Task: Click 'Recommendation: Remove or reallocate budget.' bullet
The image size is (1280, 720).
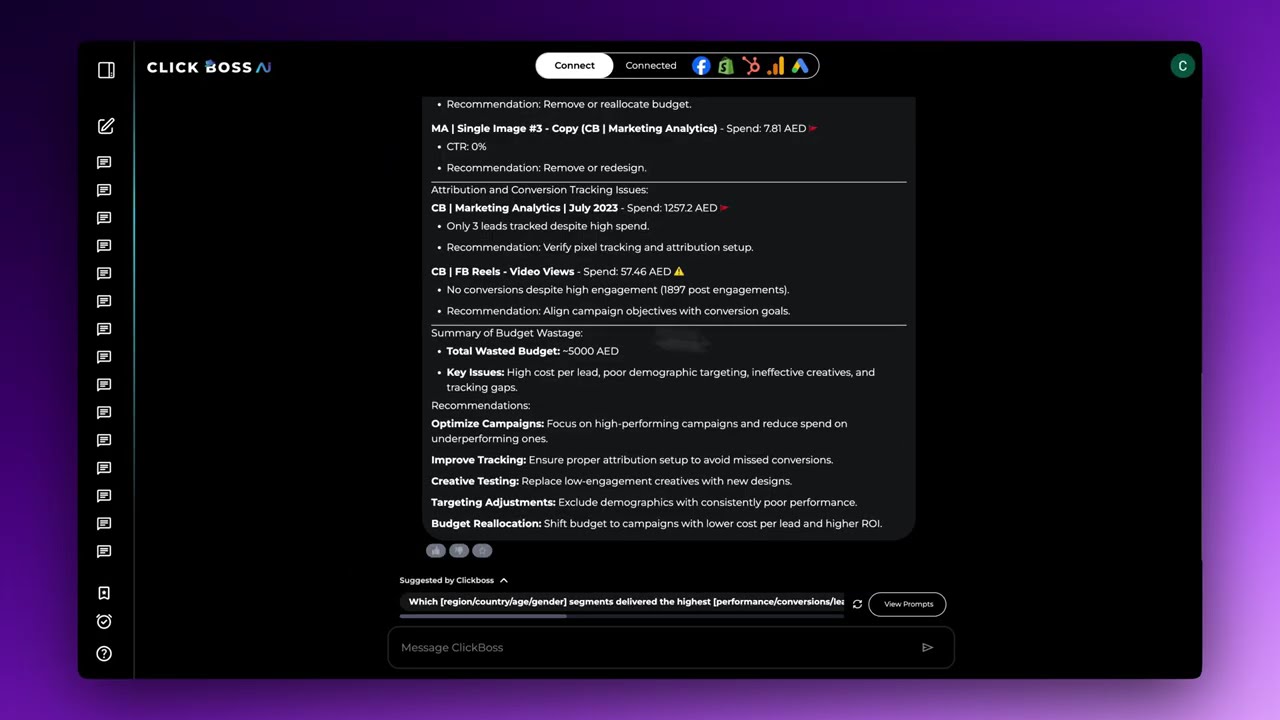Action: 568,104
